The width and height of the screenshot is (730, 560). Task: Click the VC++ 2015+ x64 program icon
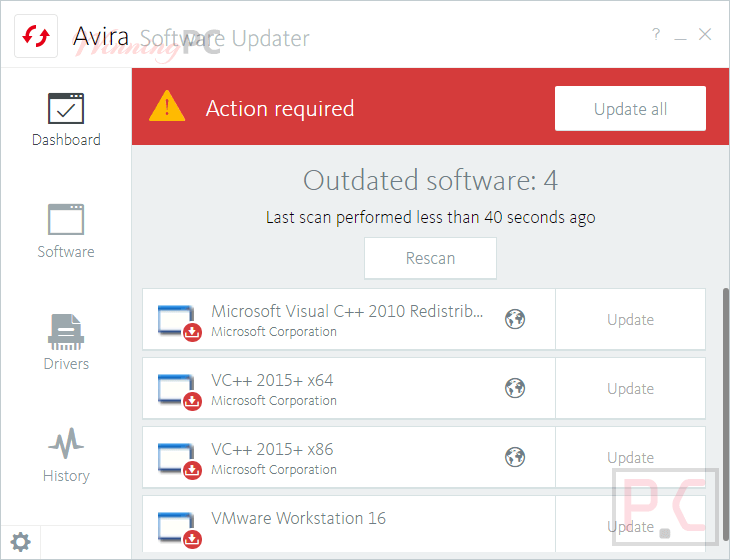coord(179,391)
